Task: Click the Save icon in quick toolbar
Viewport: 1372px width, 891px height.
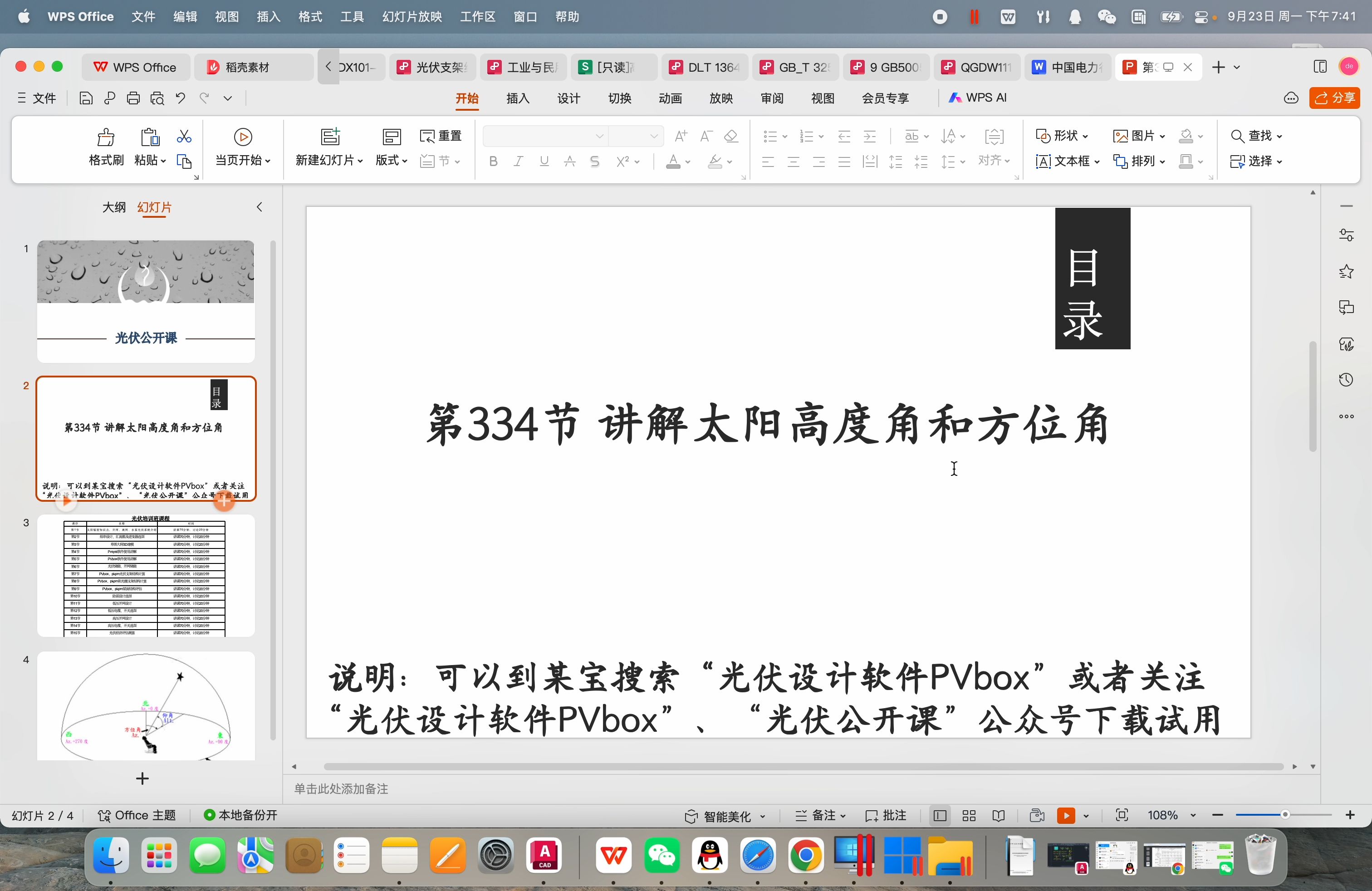Action: coord(86,98)
